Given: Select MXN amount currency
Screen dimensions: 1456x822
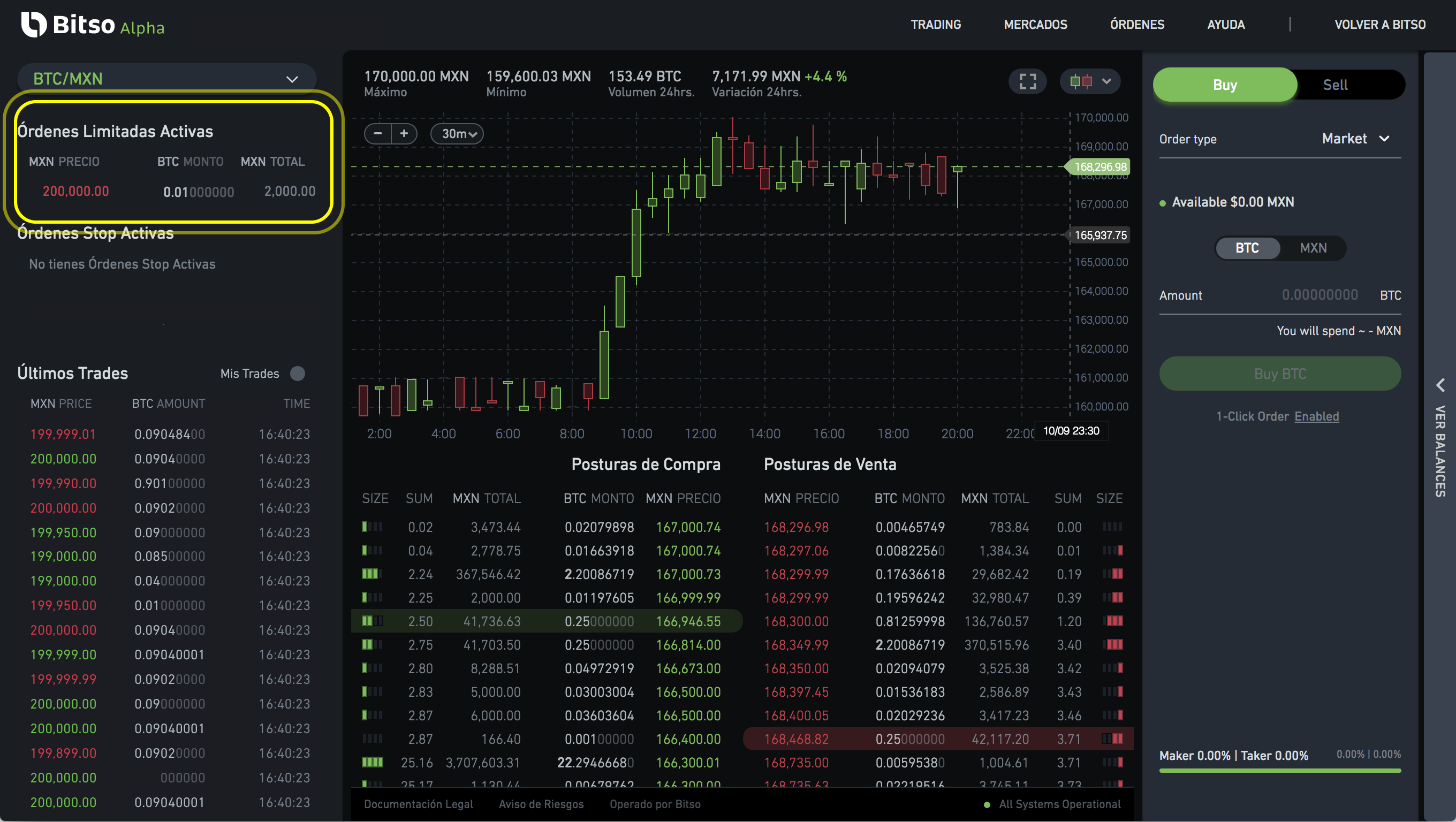Looking at the screenshot, I should pos(1313,248).
